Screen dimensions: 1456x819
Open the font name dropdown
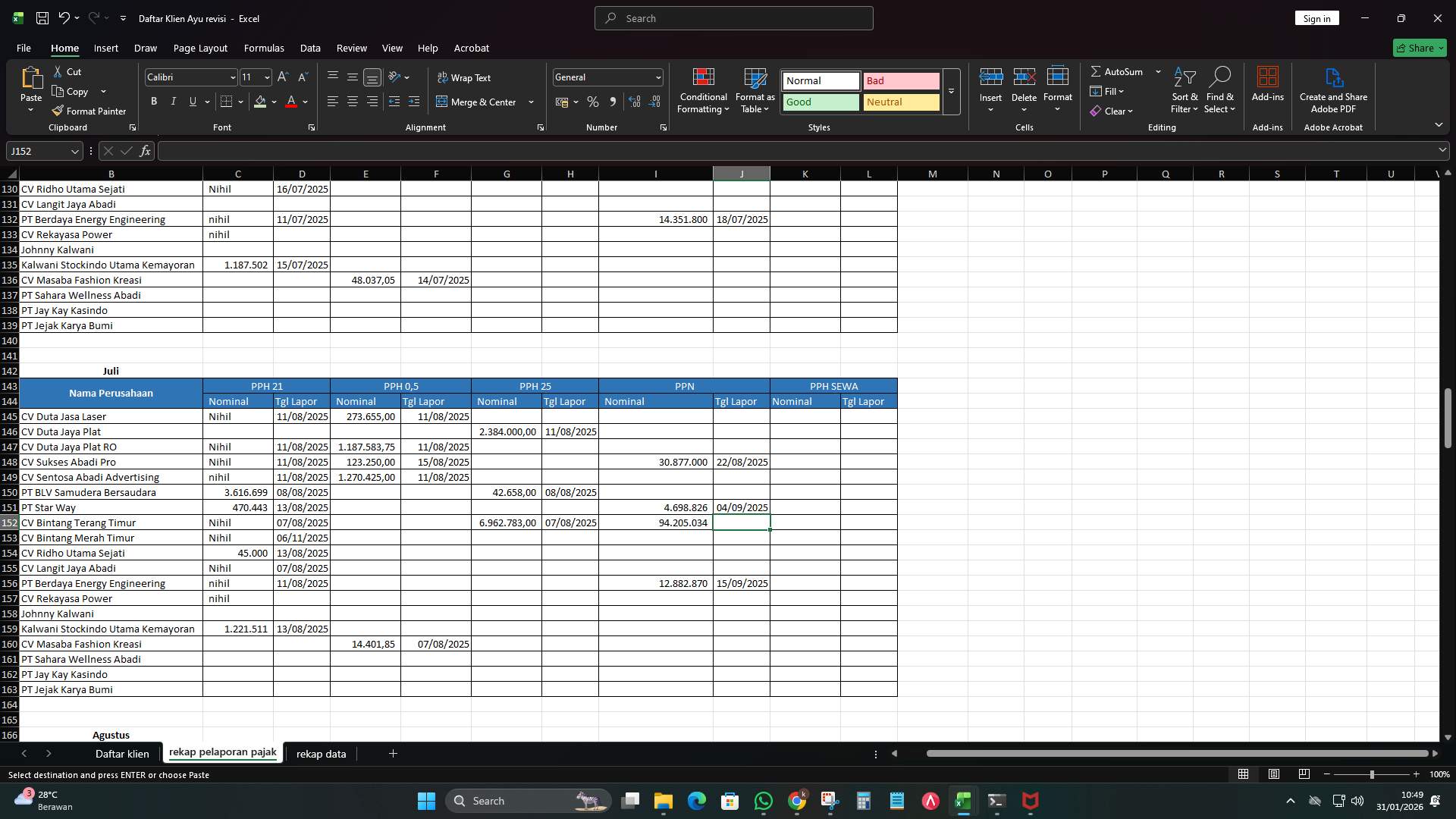click(233, 77)
